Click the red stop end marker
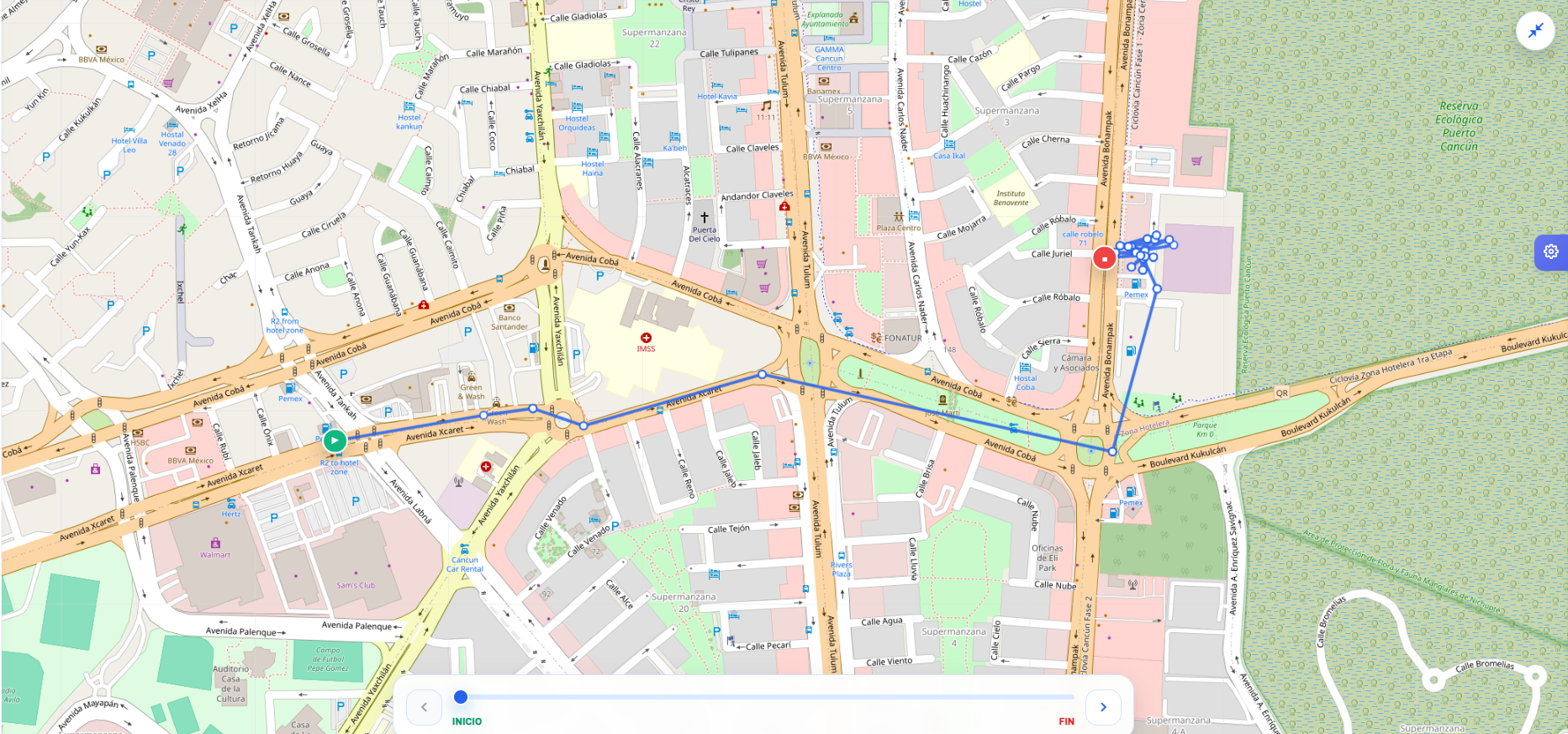 coord(1104,258)
